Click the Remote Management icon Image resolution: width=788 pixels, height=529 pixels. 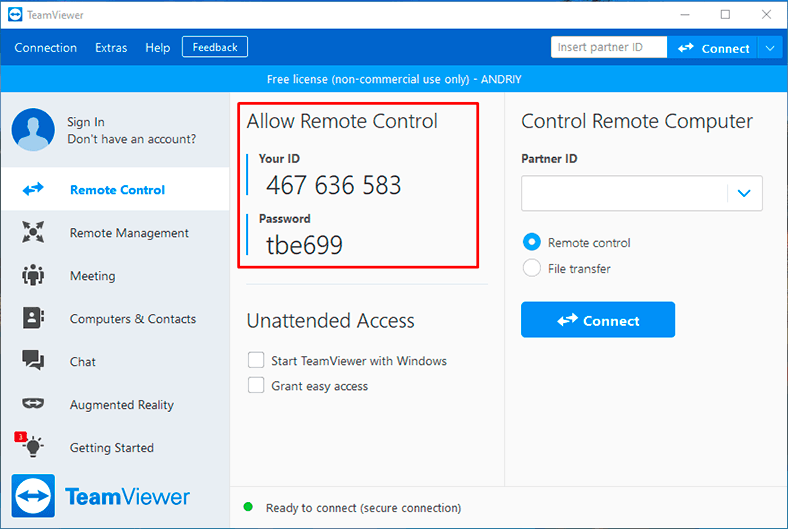[33, 232]
